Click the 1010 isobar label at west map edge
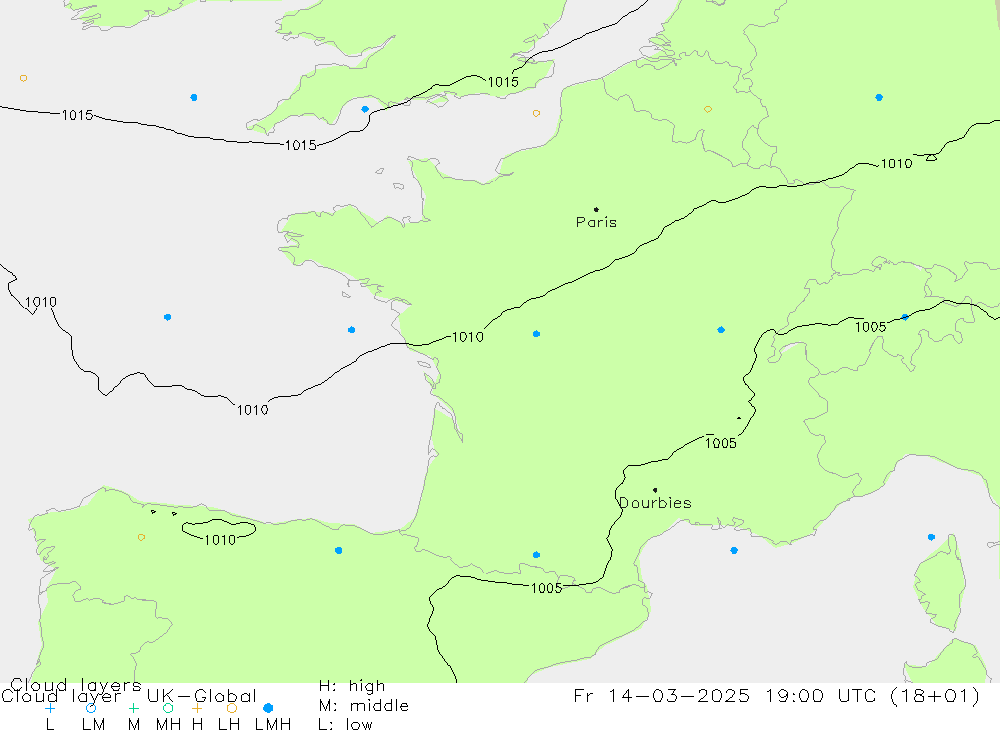Screen dimensions: 1000x733 (x=41, y=302)
